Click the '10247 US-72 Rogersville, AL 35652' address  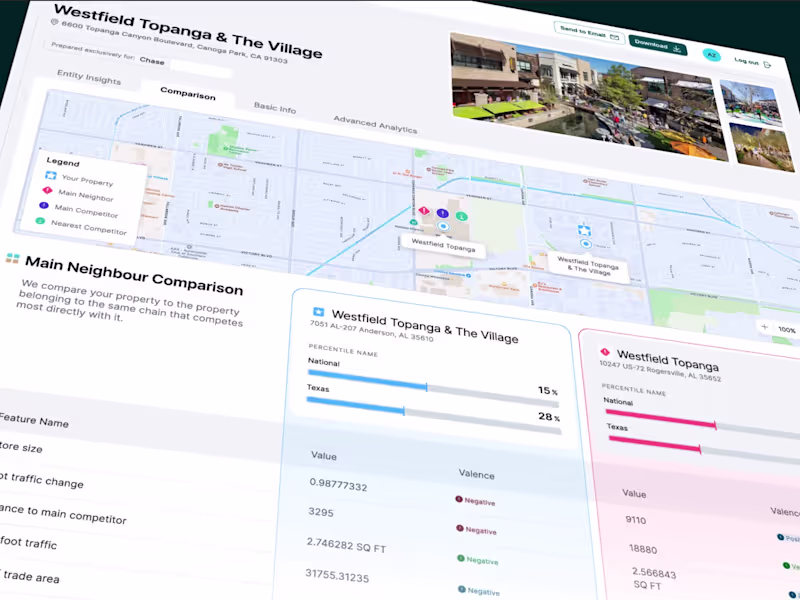660,370
